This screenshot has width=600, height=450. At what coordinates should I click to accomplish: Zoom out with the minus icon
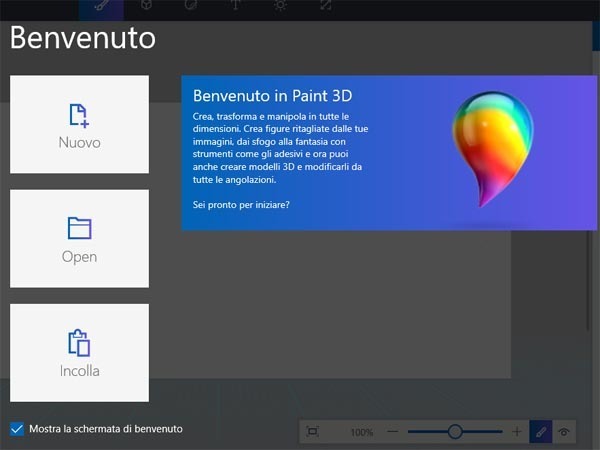click(x=393, y=432)
